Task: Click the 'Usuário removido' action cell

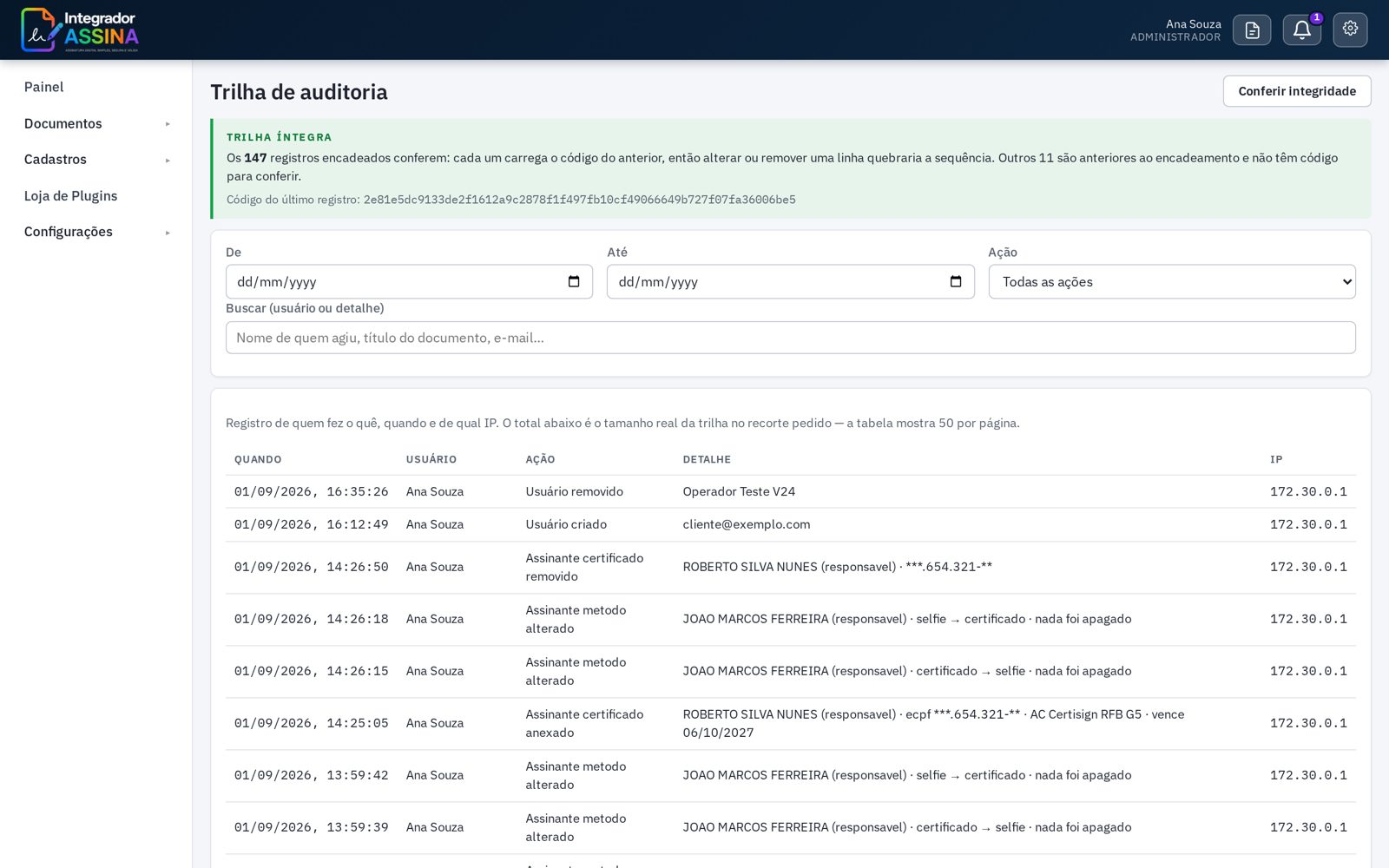Action: point(574,491)
